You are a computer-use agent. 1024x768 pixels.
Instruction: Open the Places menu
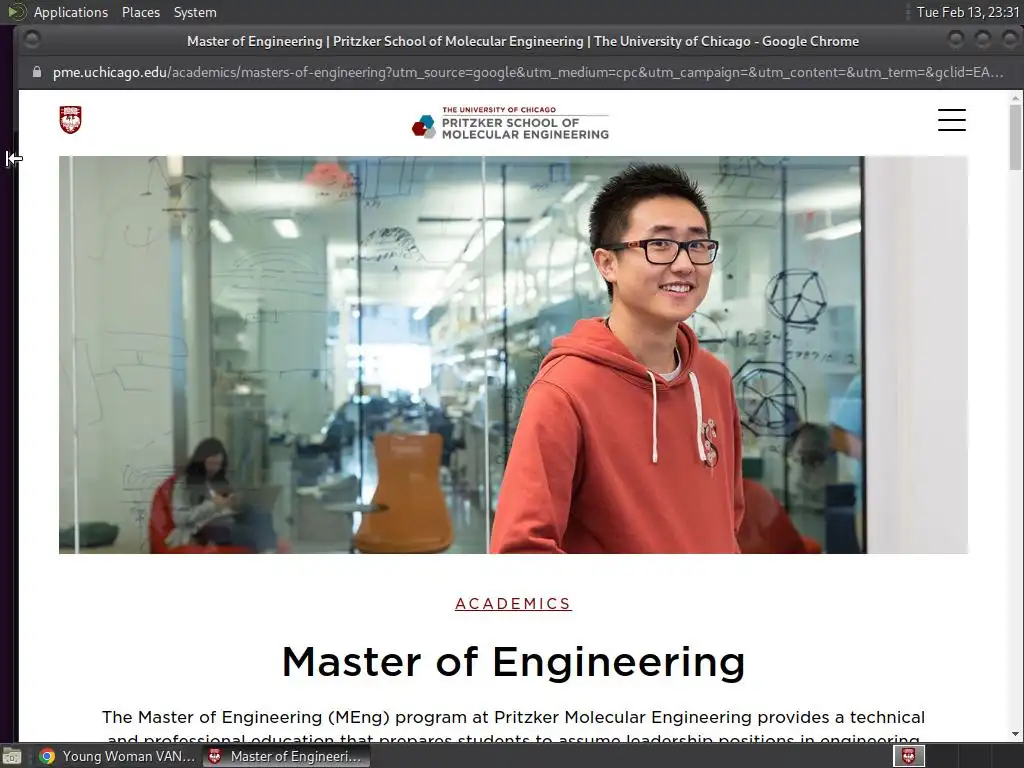[140, 12]
